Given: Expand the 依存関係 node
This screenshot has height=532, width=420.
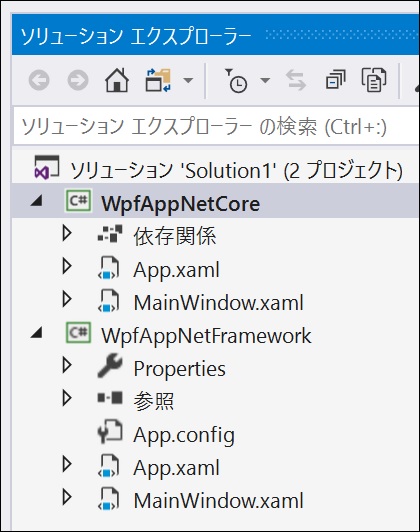Looking at the screenshot, I should [x=67, y=233].
